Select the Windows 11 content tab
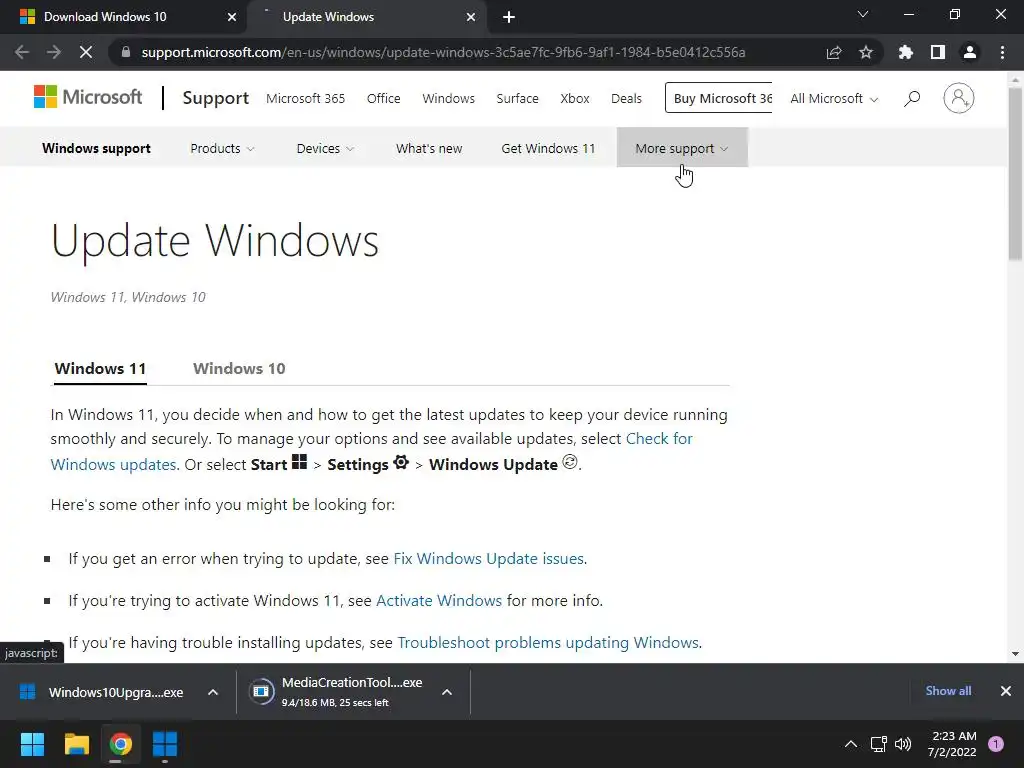Screen dimensions: 1024x768 (100, 368)
